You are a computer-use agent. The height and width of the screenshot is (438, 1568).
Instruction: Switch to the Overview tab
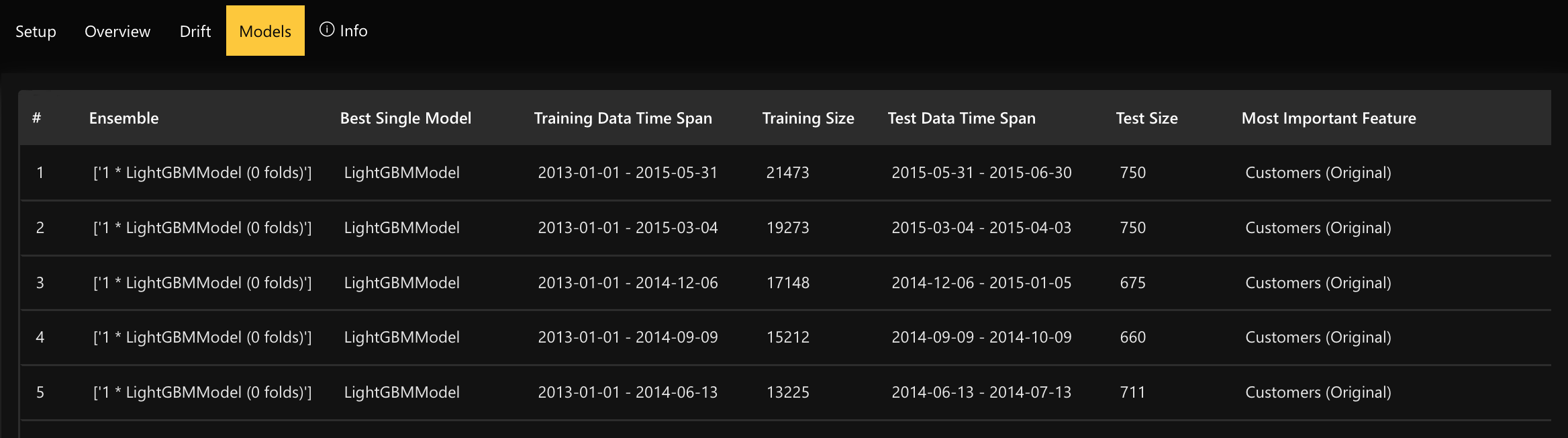(117, 32)
